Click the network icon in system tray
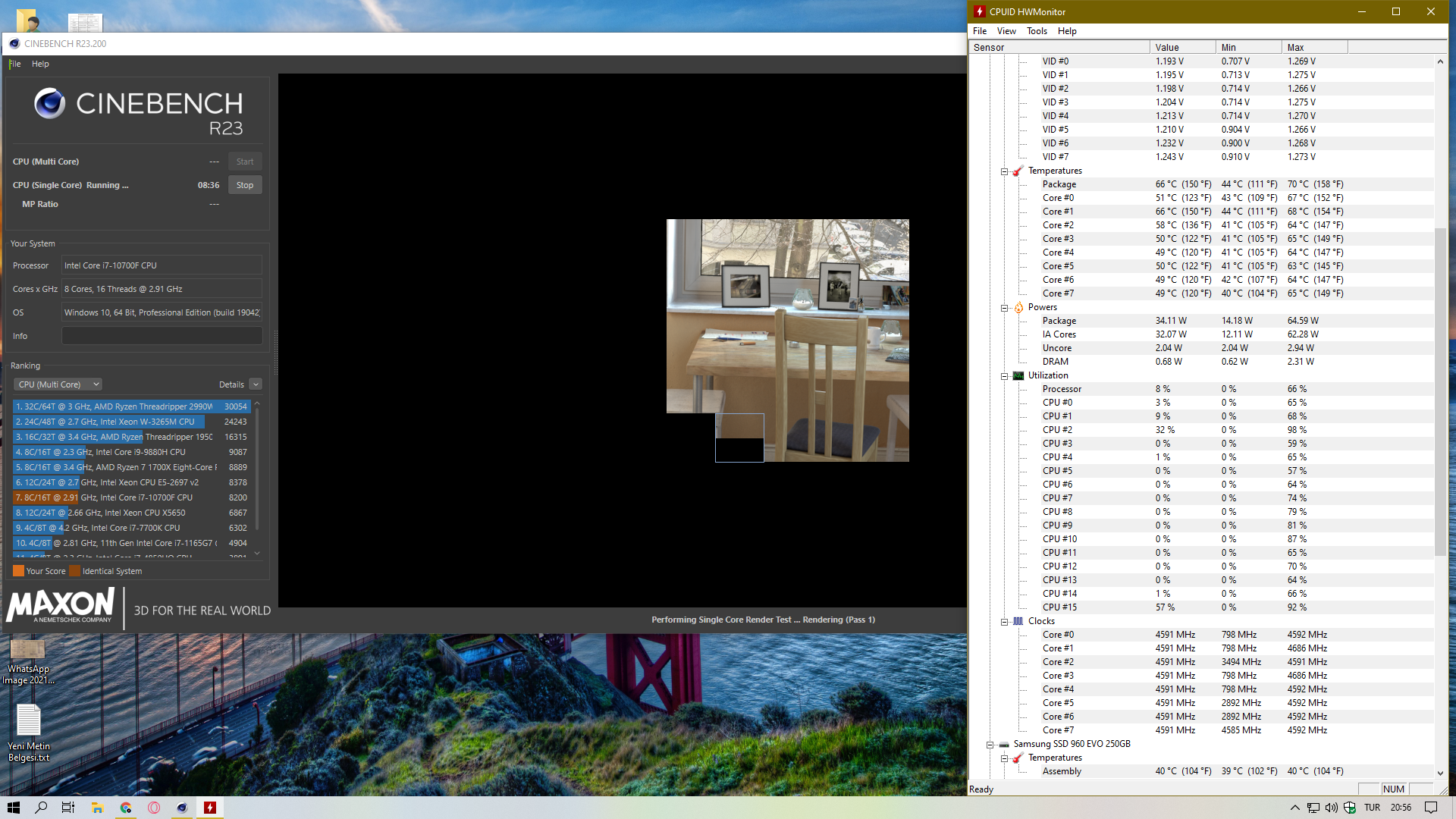 click(x=1313, y=808)
